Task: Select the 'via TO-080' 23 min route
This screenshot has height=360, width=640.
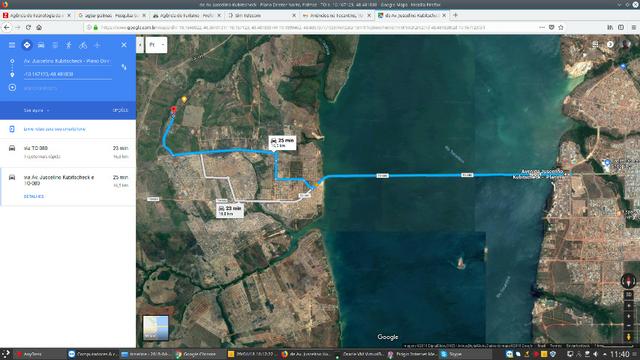Action: click(68, 152)
